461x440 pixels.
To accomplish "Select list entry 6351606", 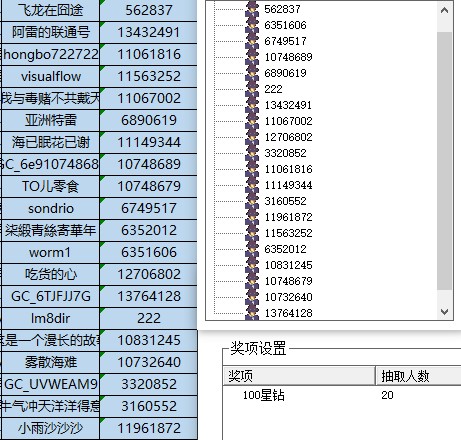I will [285, 25].
